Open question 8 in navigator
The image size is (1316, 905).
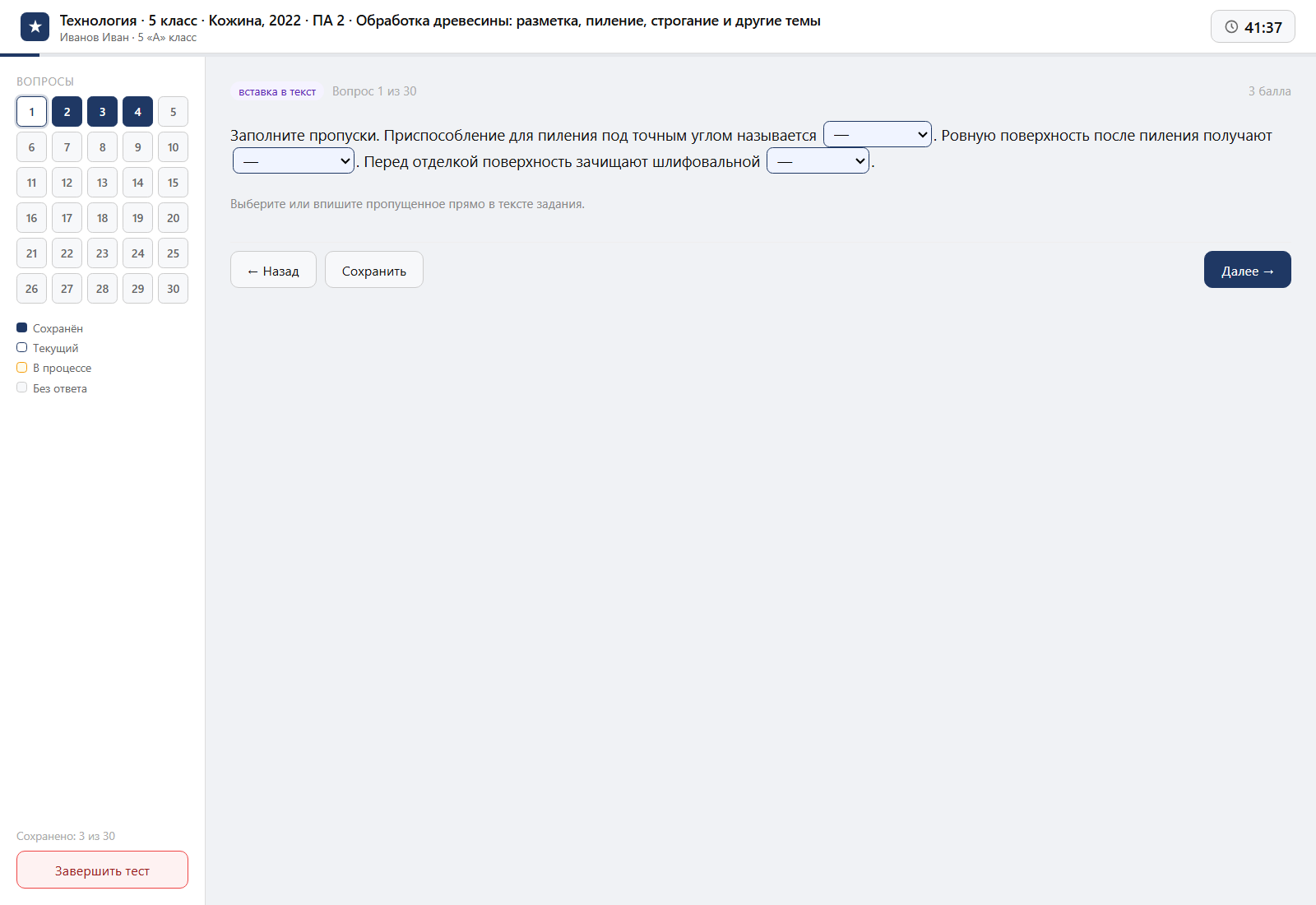coord(102,147)
